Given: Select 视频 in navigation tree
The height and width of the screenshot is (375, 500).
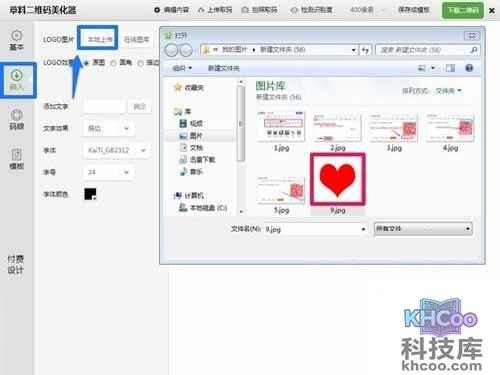Looking at the screenshot, I should click(191, 124).
